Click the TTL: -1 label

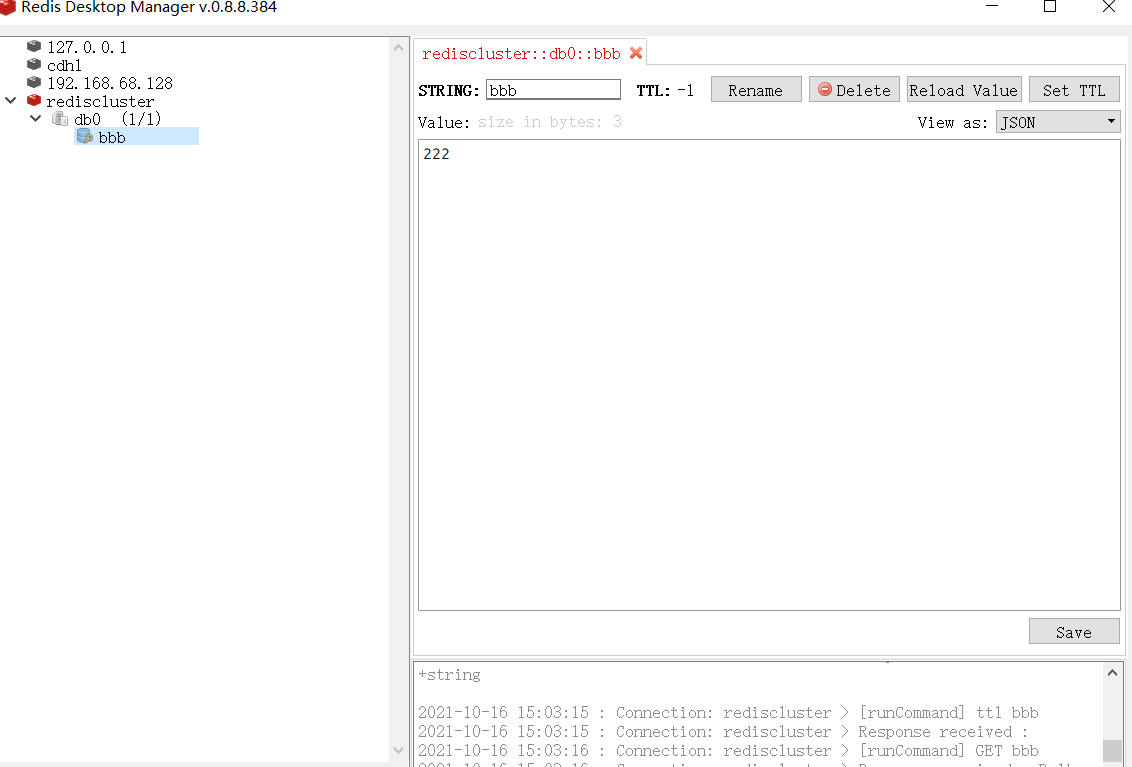click(665, 90)
